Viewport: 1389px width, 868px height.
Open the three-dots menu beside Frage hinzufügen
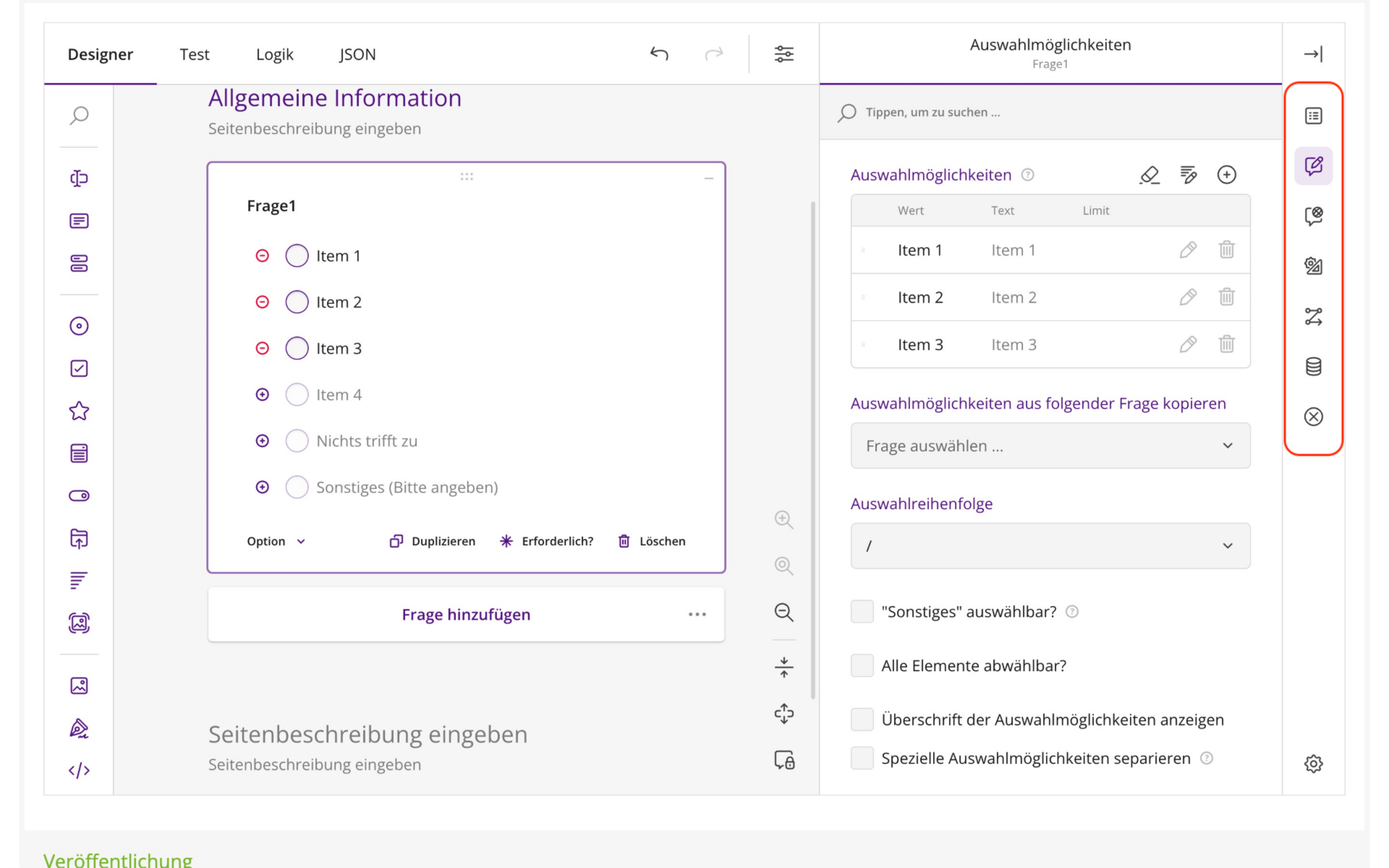coord(697,615)
